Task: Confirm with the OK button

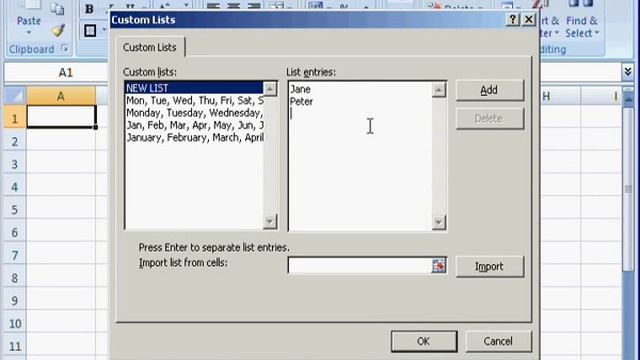Action: tap(424, 341)
